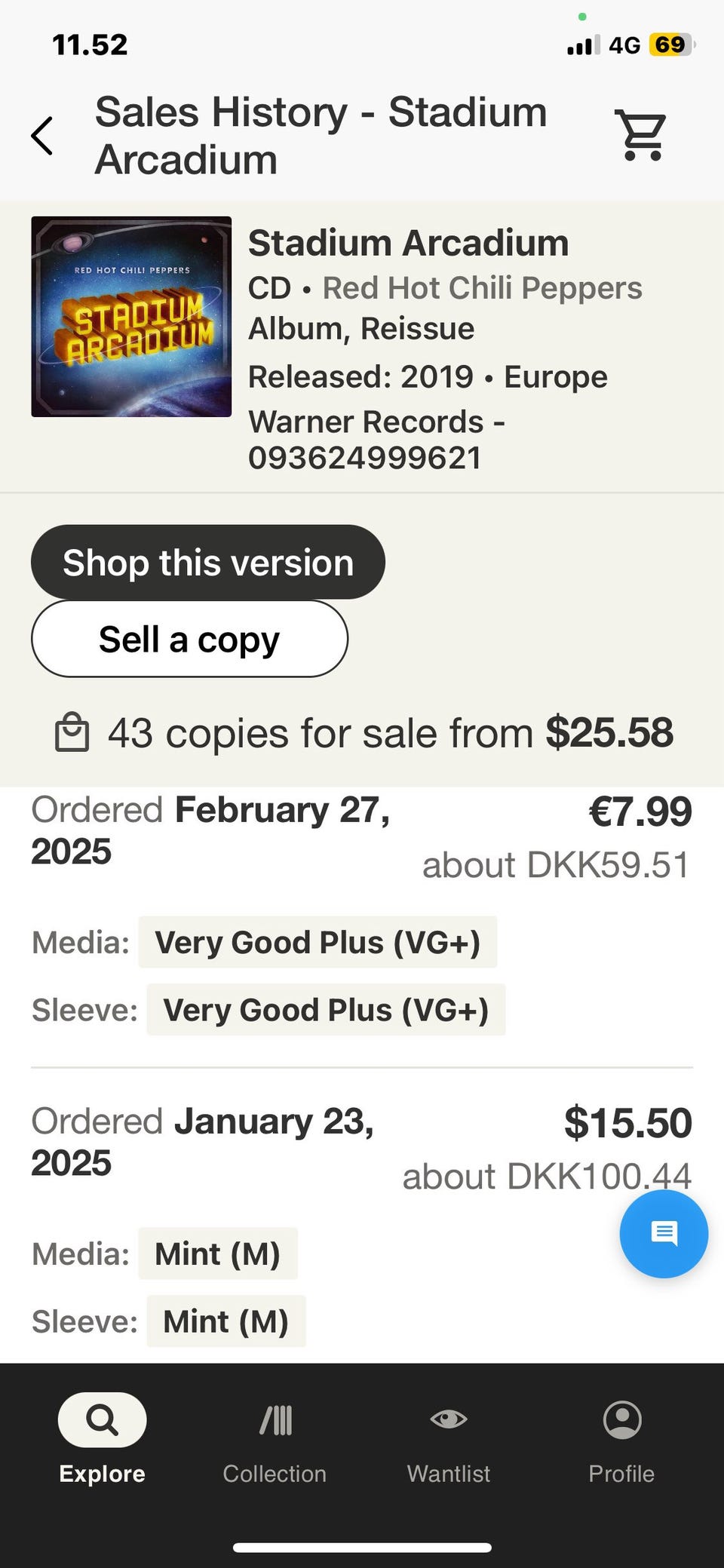Tap the shopping bag icon
Image resolution: width=724 pixels, height=1568 pixels.
coord(72,733)
